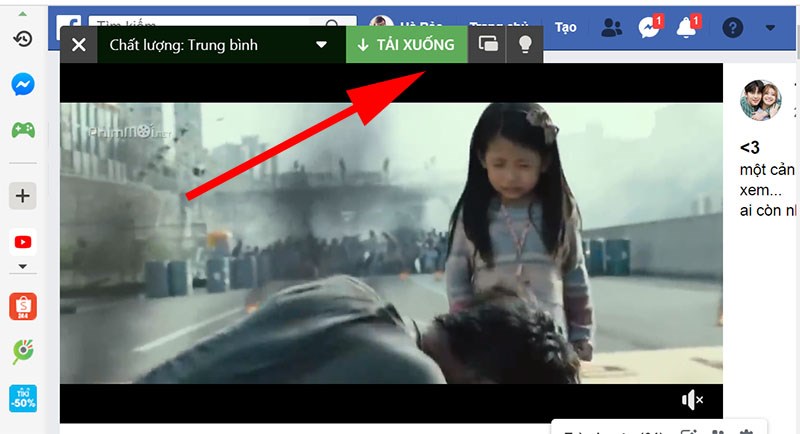
Task: Collapse sidebar list with the top arrow
Action: point(22,14)
